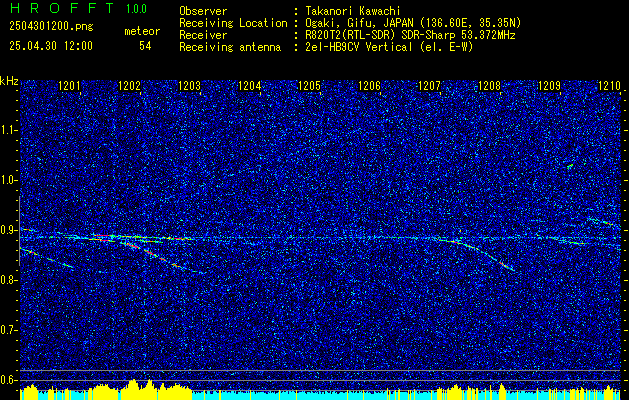Click the HROFFT title text

(x=61, y=8)
